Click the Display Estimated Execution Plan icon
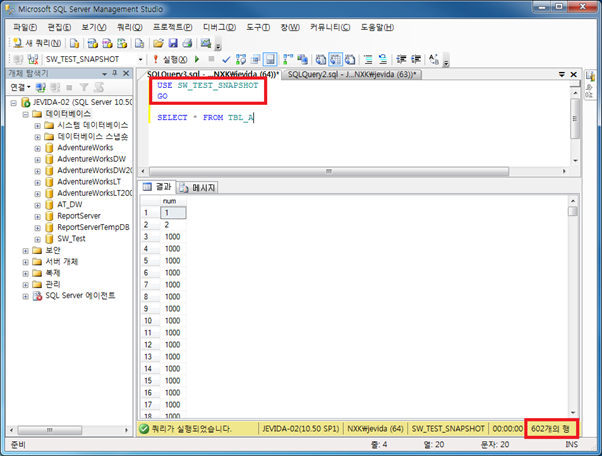Viewport: 602px width, 456px height. pyautogui.click(x=241, y=59)
